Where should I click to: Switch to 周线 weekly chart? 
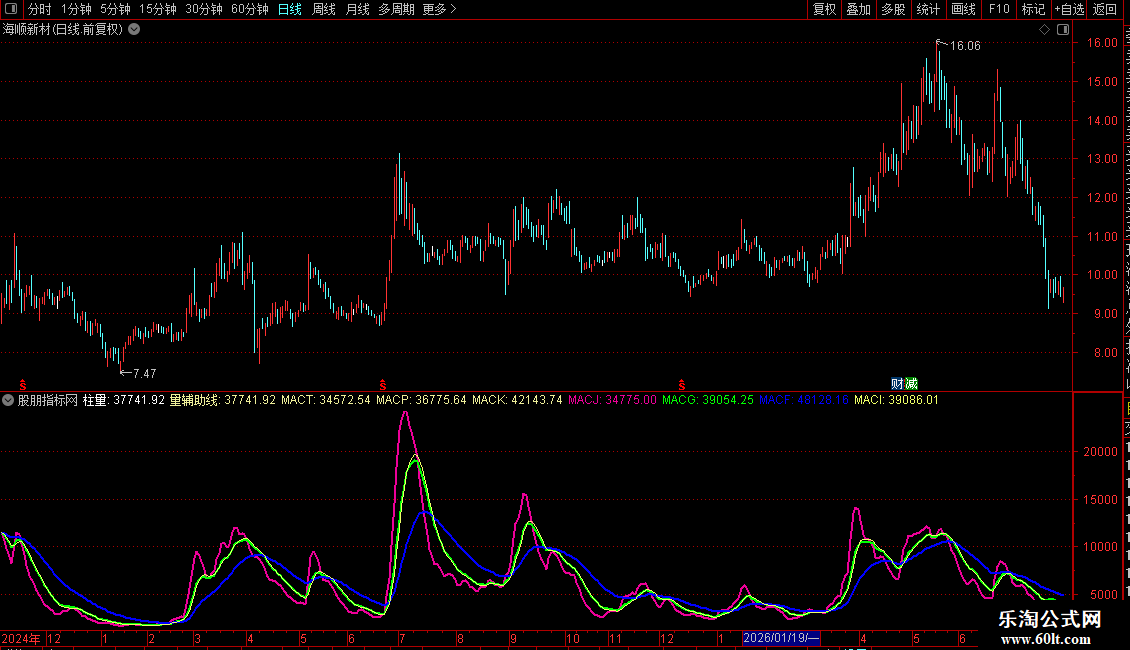click(324, 9)
